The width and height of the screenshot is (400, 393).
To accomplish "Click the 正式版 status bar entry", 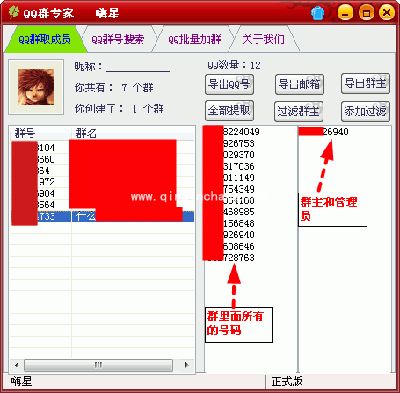I will (287, 381).
